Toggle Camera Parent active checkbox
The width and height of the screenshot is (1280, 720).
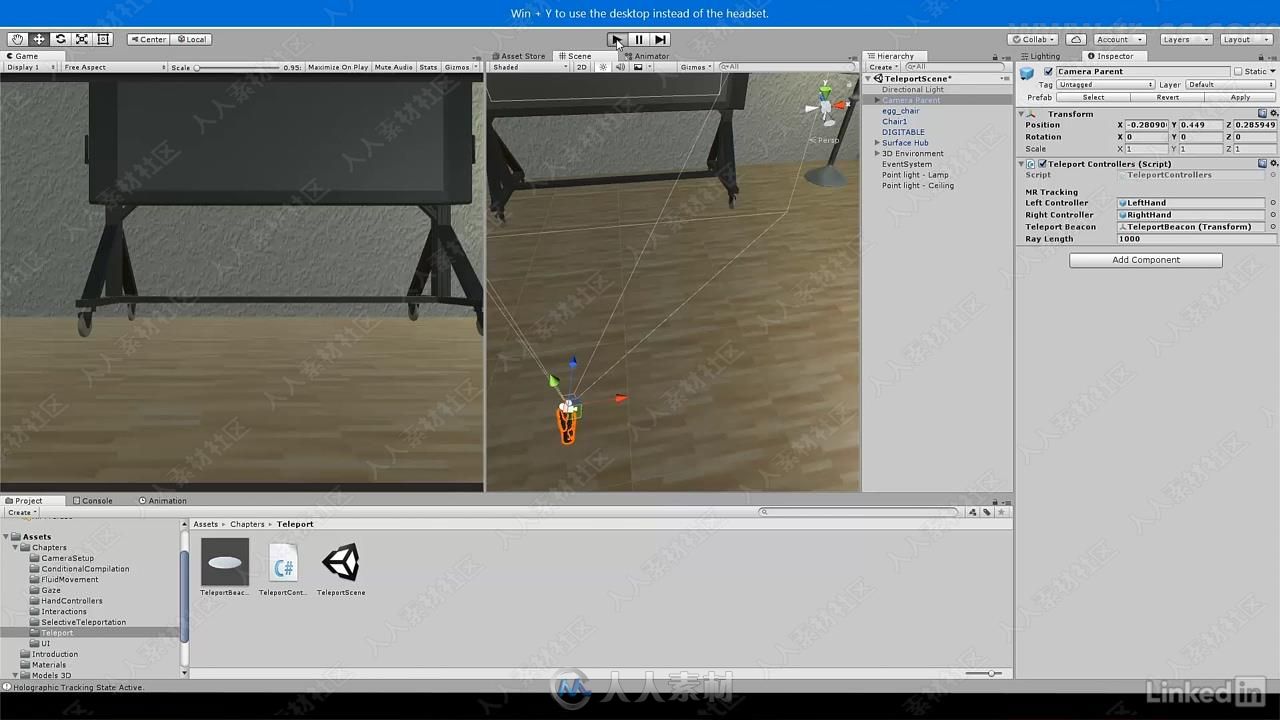1048,71
